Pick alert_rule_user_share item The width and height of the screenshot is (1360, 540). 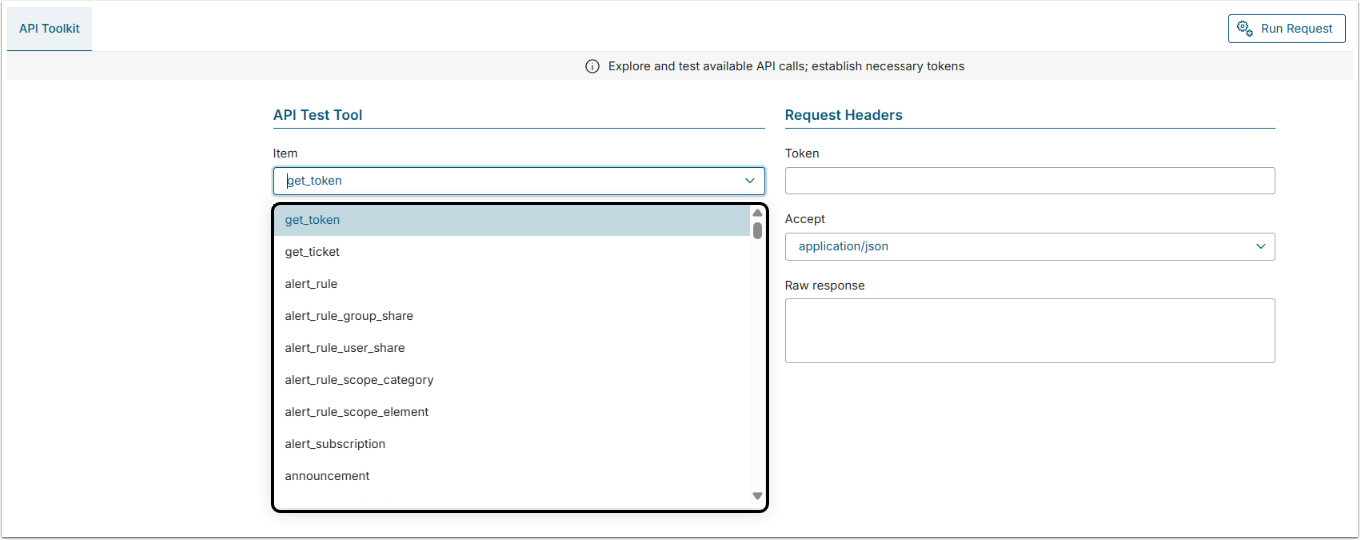pos(345,348)
